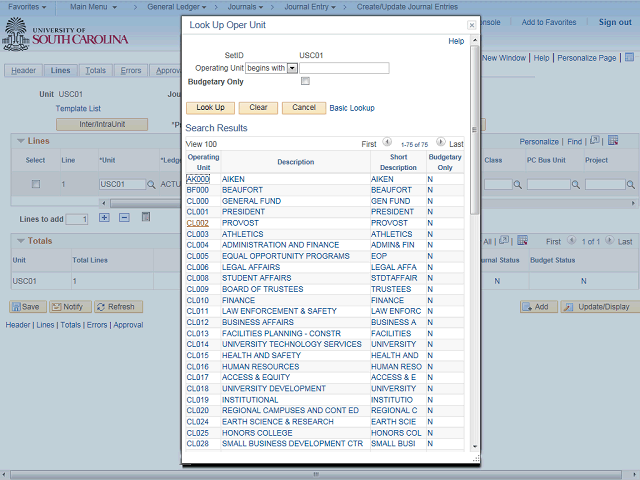The height and width of the screenshot is (480, 640).
Task: Open the Personalize Page link
Action: 587,58
